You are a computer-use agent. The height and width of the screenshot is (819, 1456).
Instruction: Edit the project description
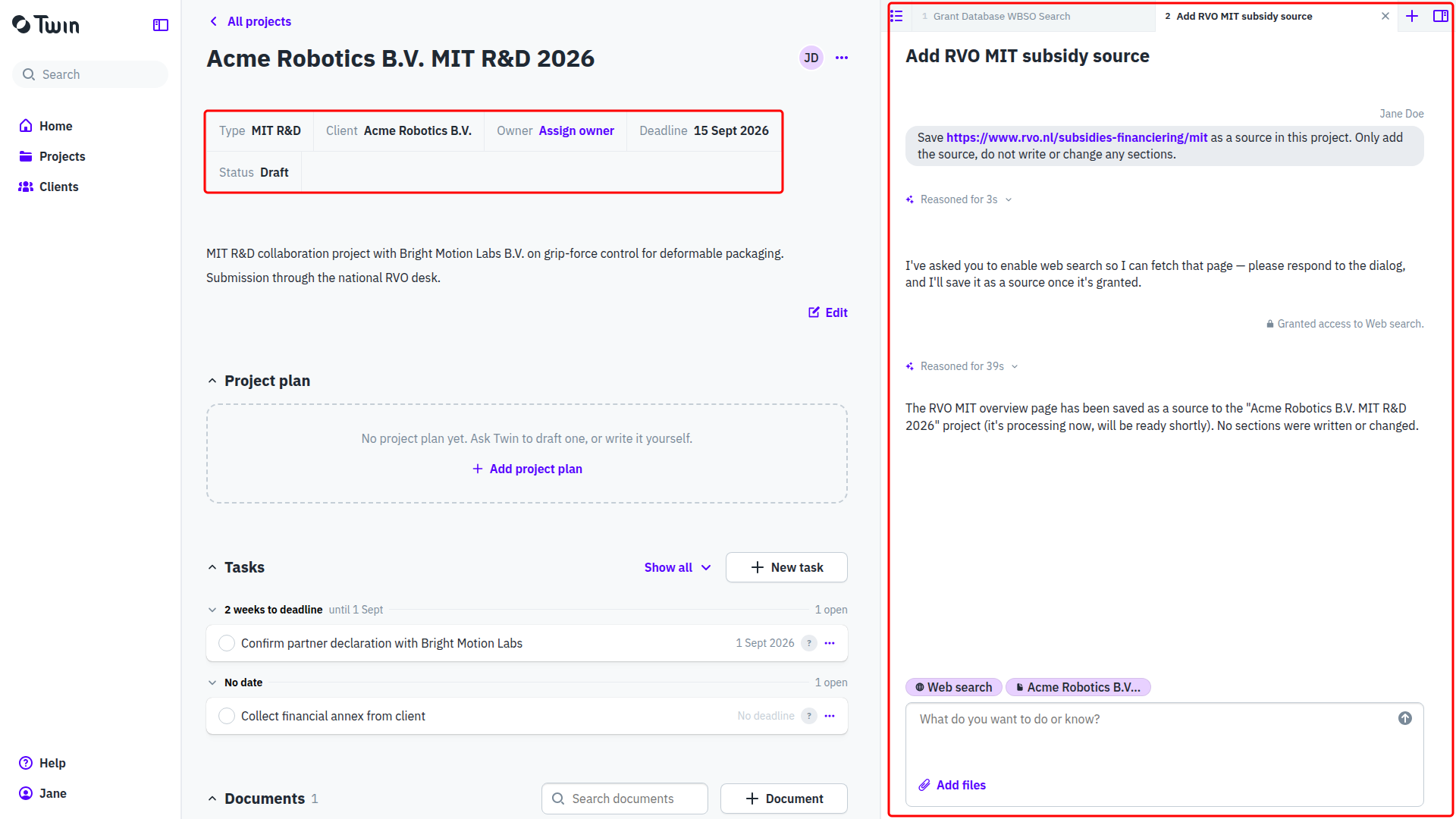(828, 312)
